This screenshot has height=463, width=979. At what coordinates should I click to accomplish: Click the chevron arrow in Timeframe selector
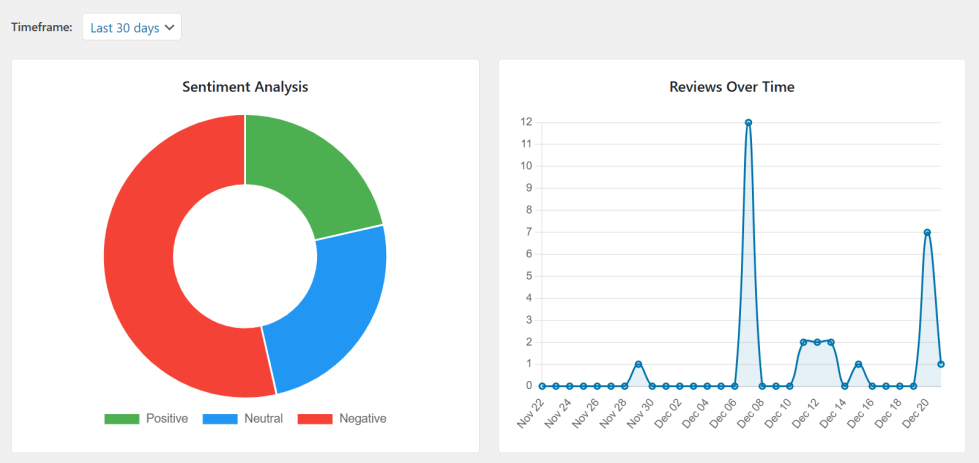(169, 28)
